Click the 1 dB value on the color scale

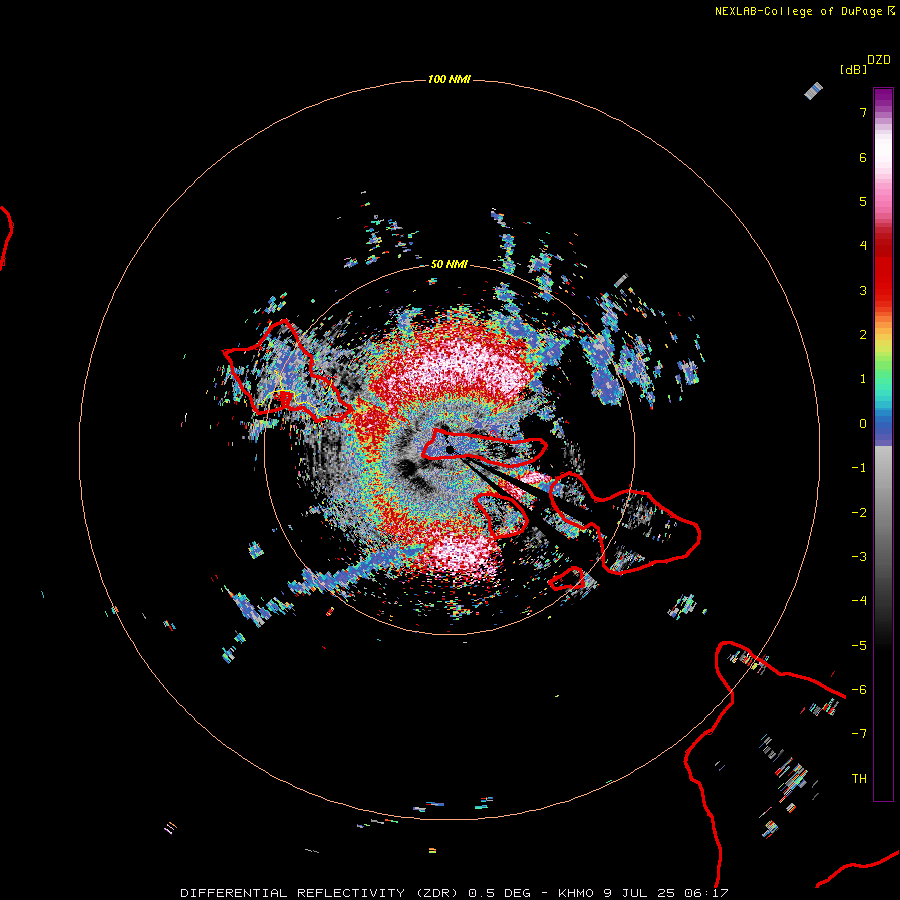(863, 379)
